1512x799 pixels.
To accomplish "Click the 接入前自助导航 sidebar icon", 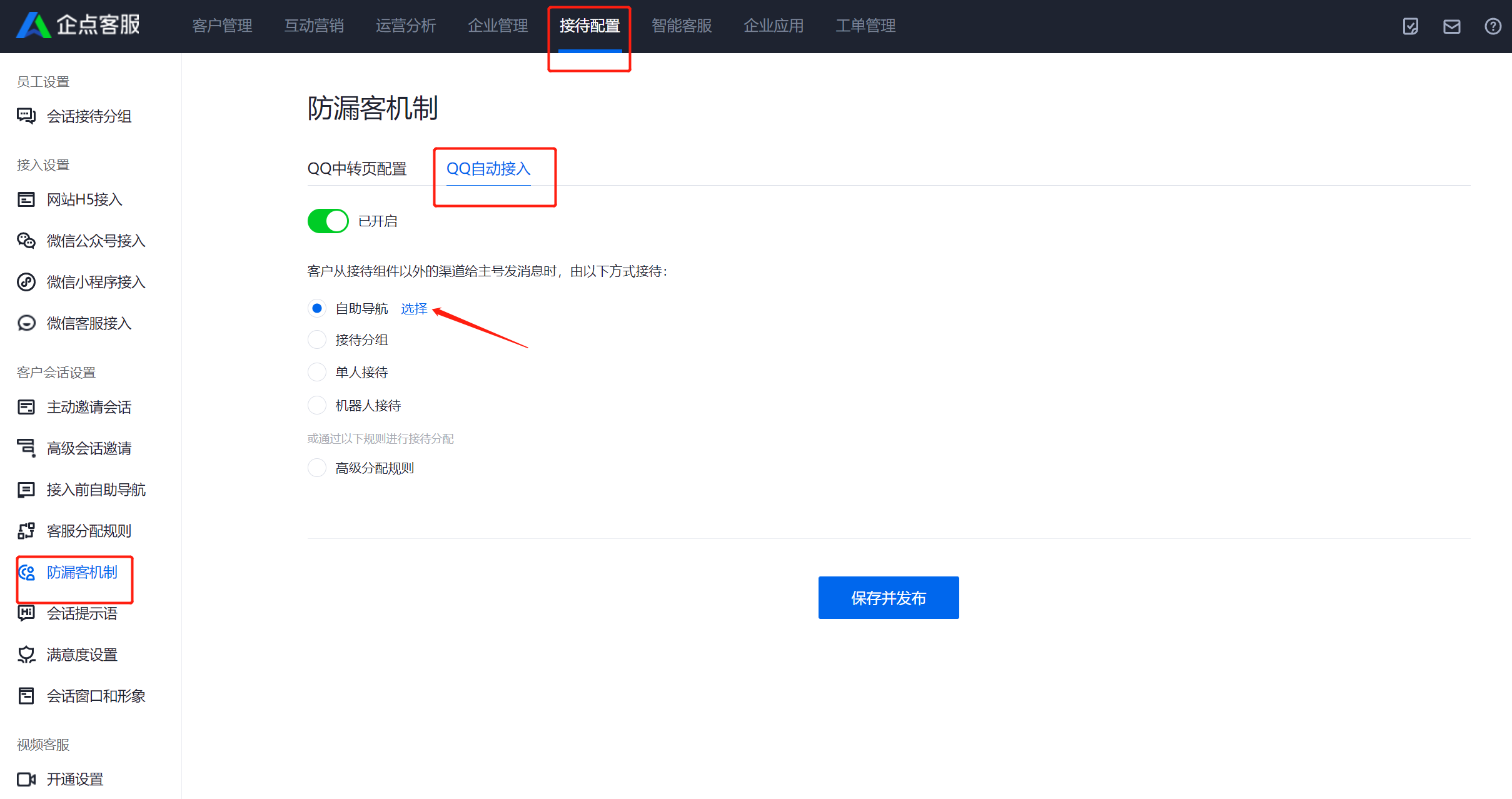I will click(26, 490).
